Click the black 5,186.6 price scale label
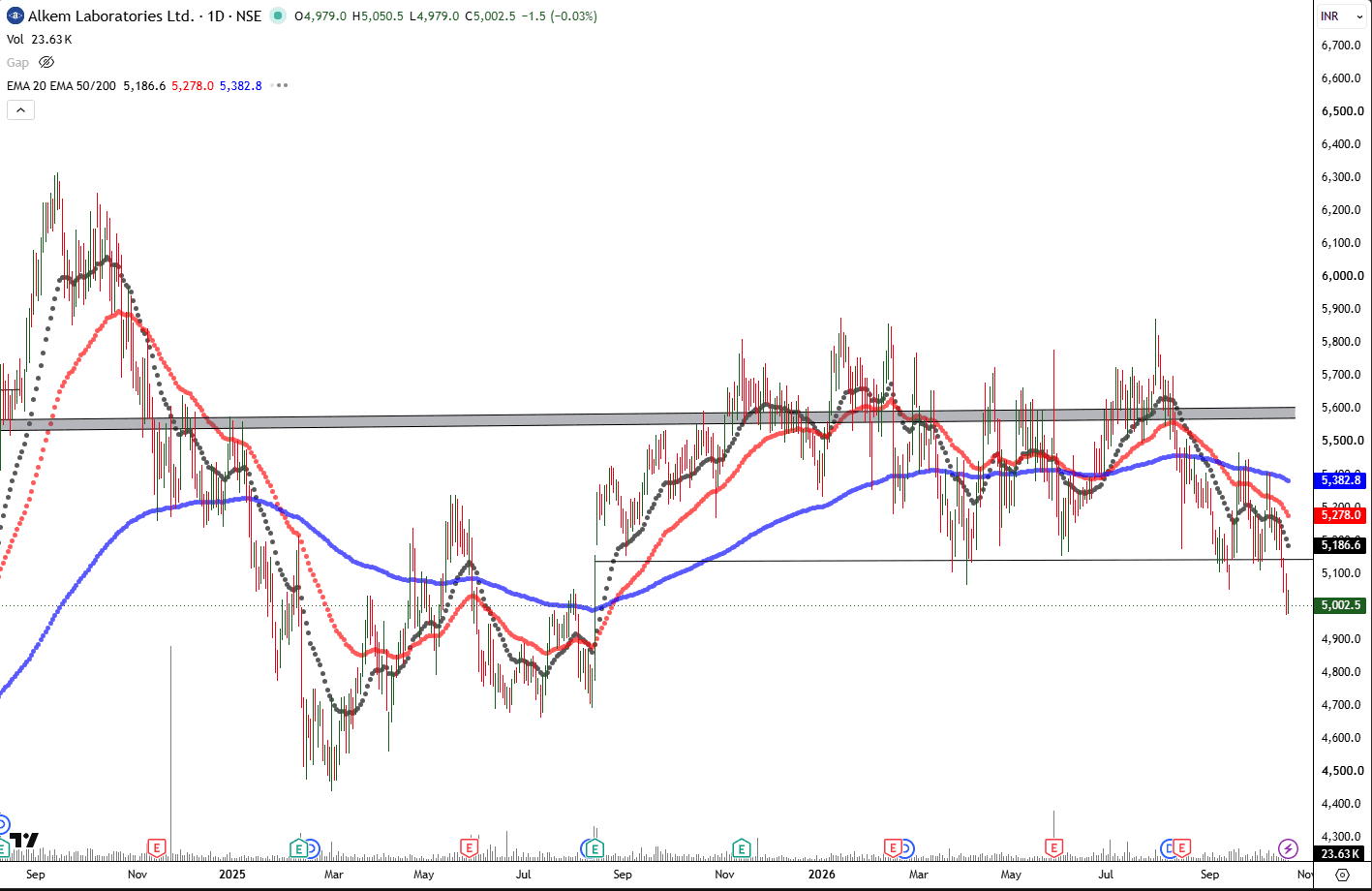Screen dimensions: 1372x891 tap(1340, 545)
